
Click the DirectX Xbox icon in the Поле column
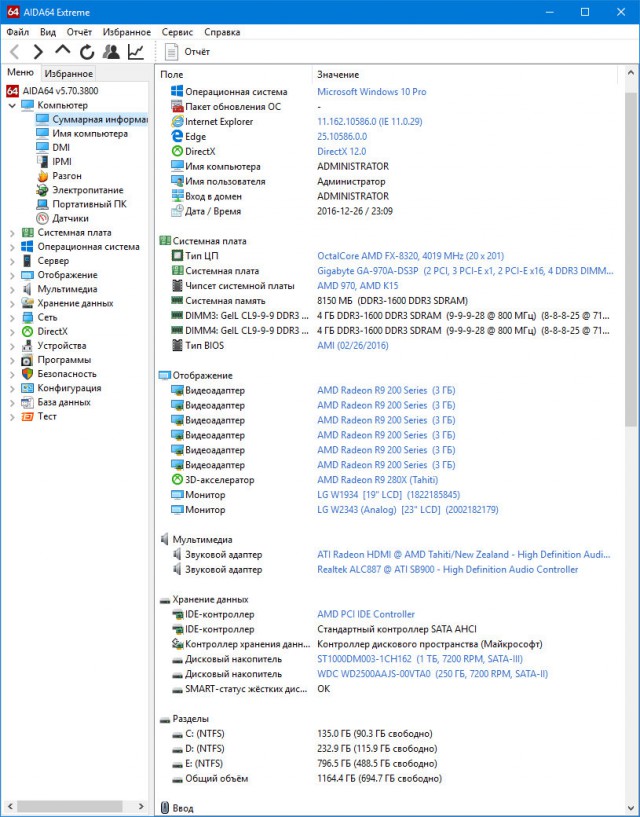[177, 152]
